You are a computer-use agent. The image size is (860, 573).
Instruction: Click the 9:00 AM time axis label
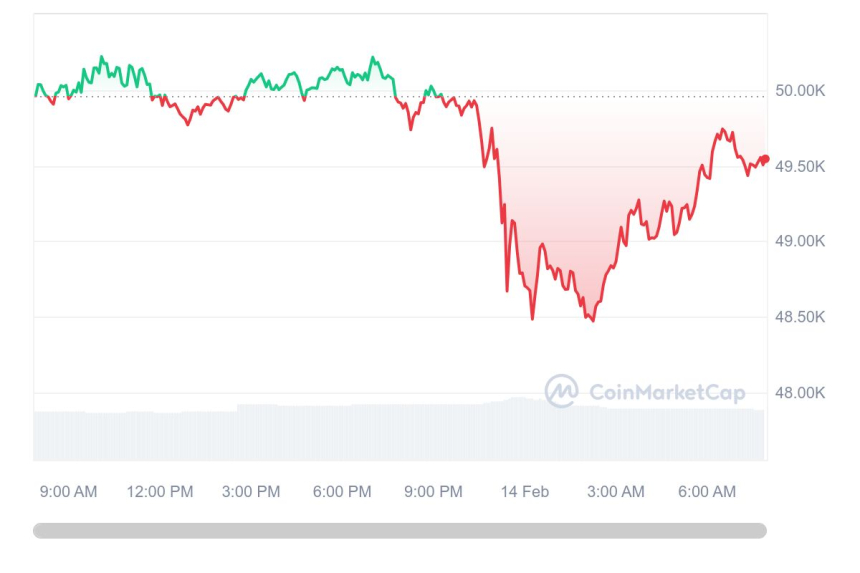[x=69, y=491]
